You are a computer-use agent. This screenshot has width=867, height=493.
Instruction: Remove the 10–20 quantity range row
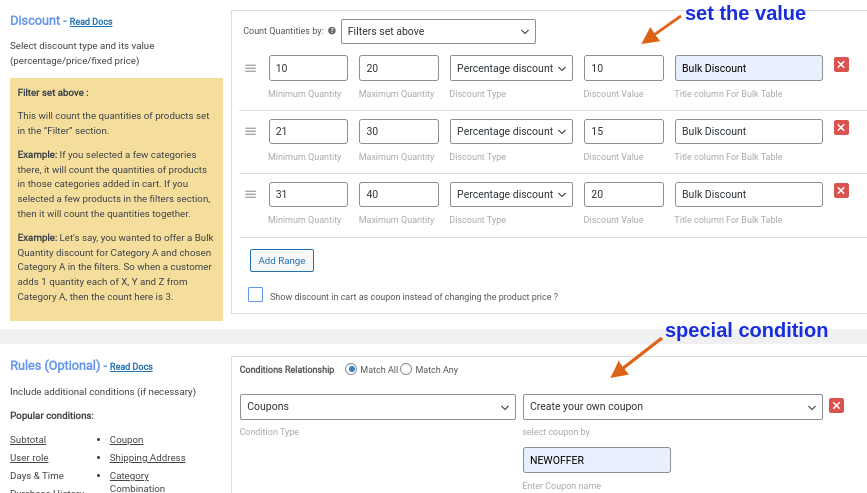click(x=841, y=66)
